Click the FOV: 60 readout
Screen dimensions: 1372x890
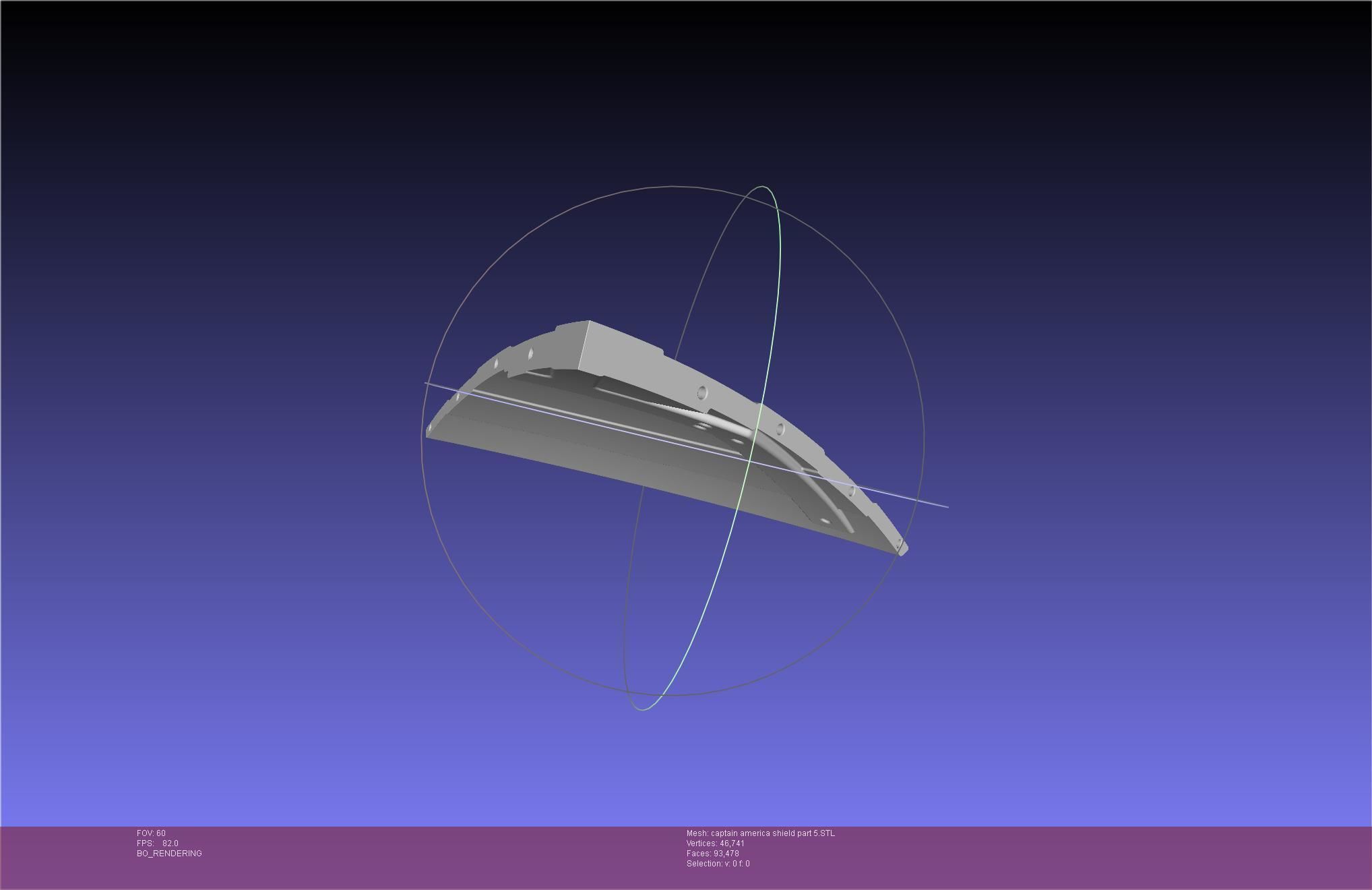[151, 833]
